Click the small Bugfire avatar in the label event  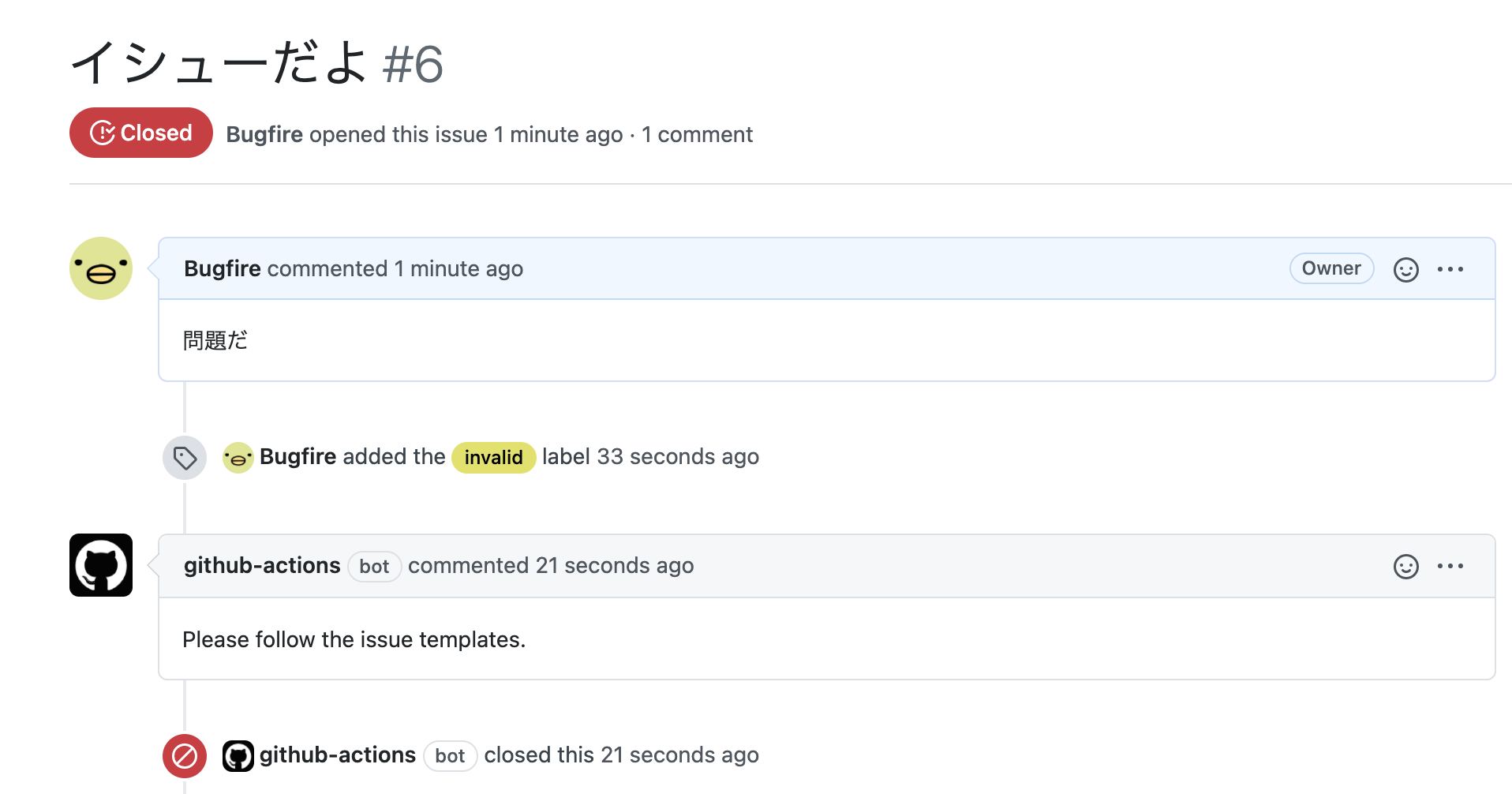tap(237, 458)
